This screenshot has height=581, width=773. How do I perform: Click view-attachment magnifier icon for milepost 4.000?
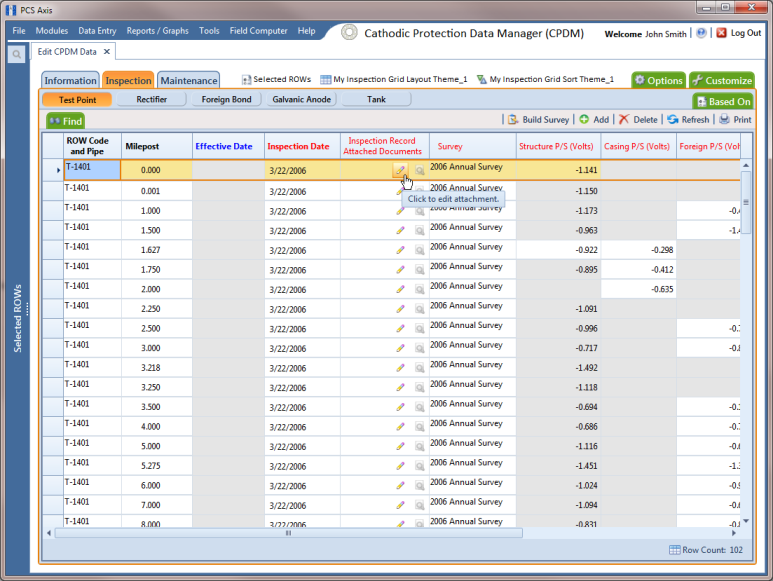(x=420, y=427)
